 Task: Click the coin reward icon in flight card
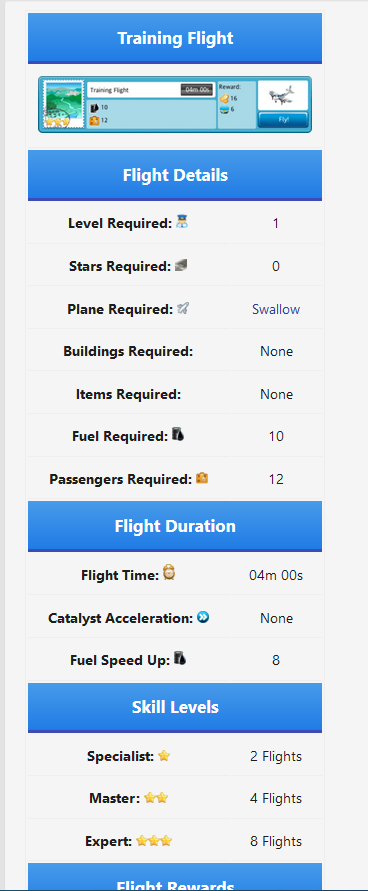224,99
